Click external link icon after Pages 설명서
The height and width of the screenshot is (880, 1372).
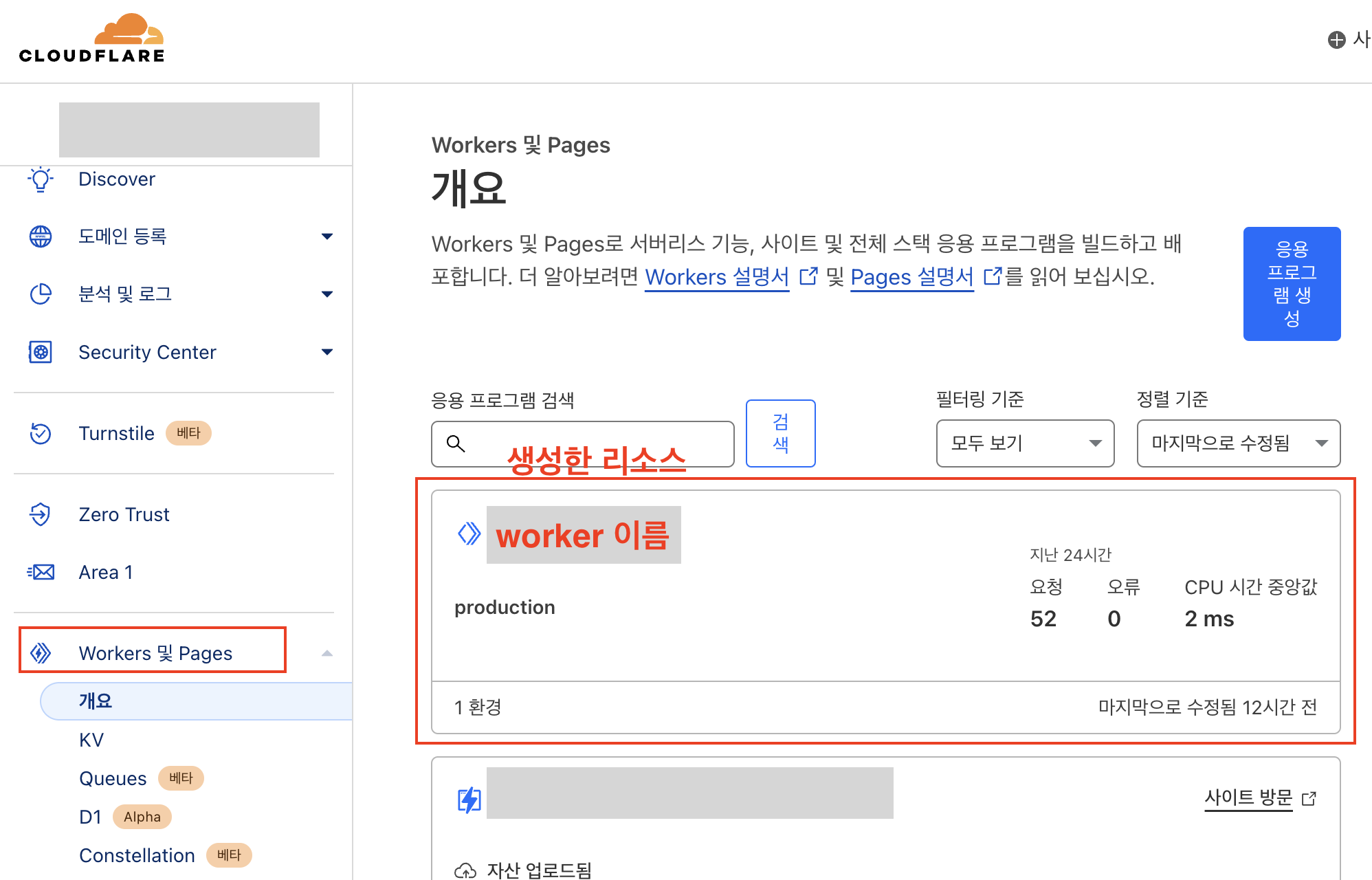(x=993, y=276)
